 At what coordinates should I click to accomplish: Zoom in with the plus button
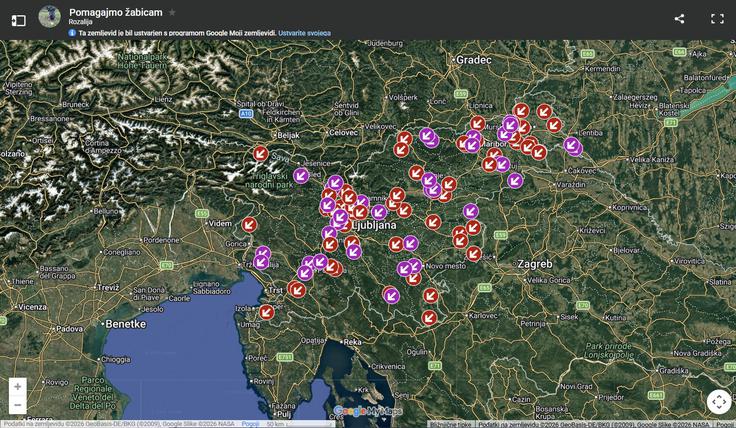click(17, 387)
